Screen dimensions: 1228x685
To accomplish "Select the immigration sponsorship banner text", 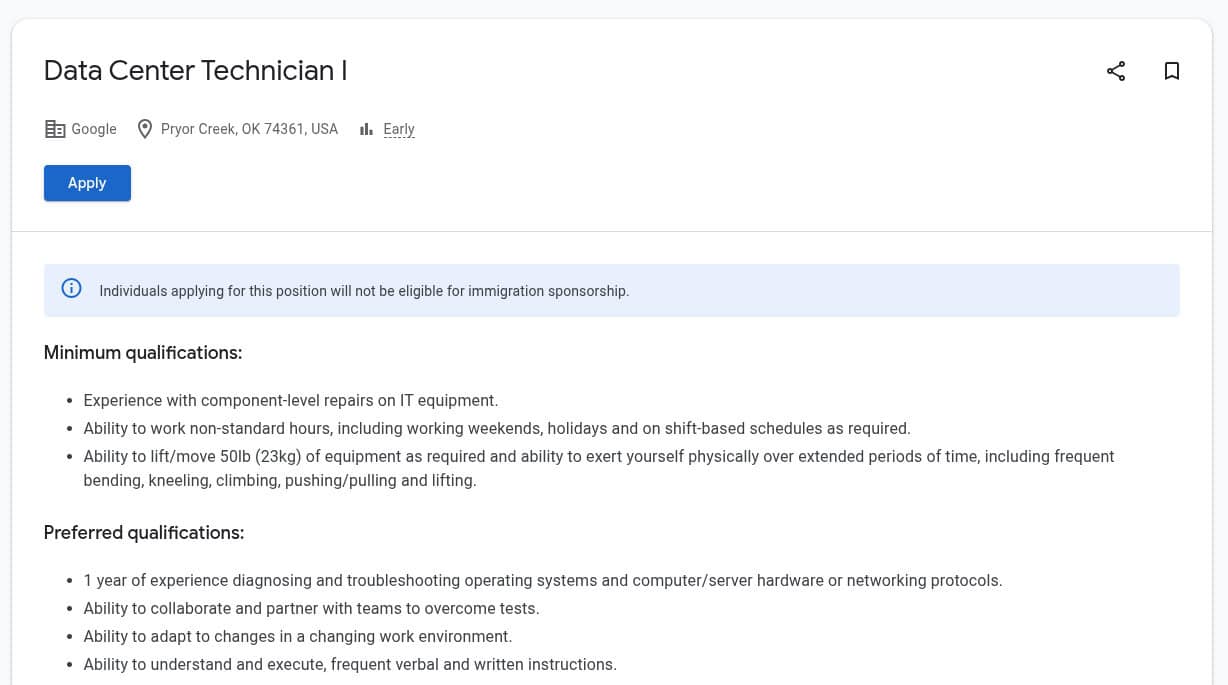I will click(364, 291).
